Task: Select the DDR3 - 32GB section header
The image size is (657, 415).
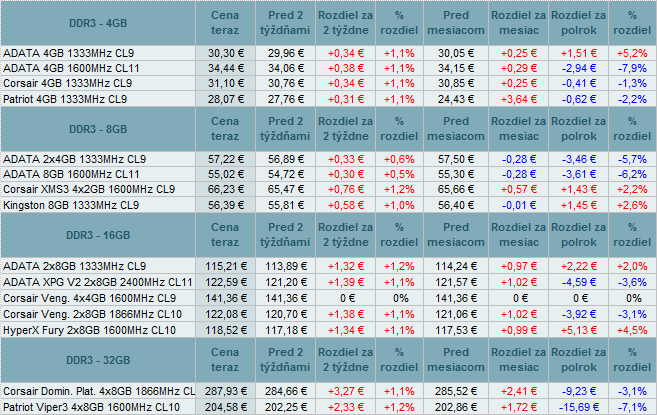Action: point(98,360)
